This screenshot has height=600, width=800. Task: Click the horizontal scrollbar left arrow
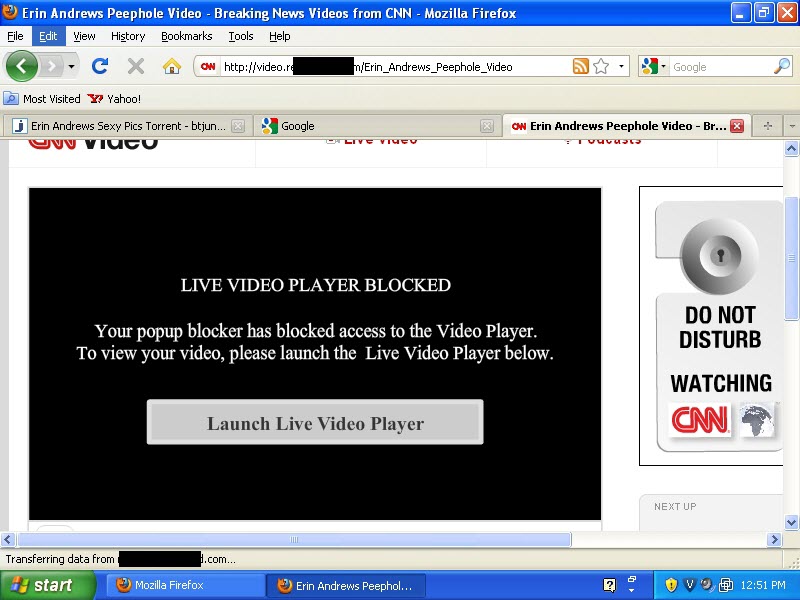click(x=8, y=539)
